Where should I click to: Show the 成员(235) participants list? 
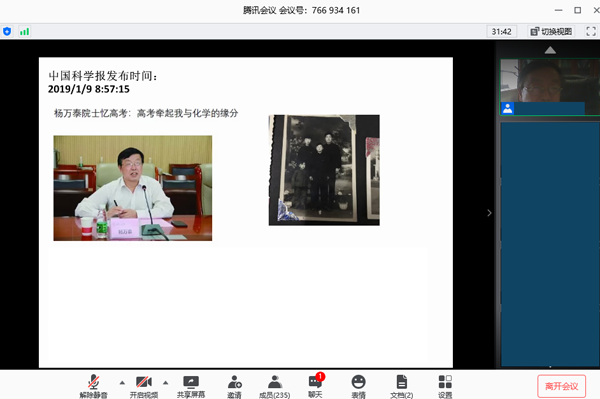[x=274, y=386]
